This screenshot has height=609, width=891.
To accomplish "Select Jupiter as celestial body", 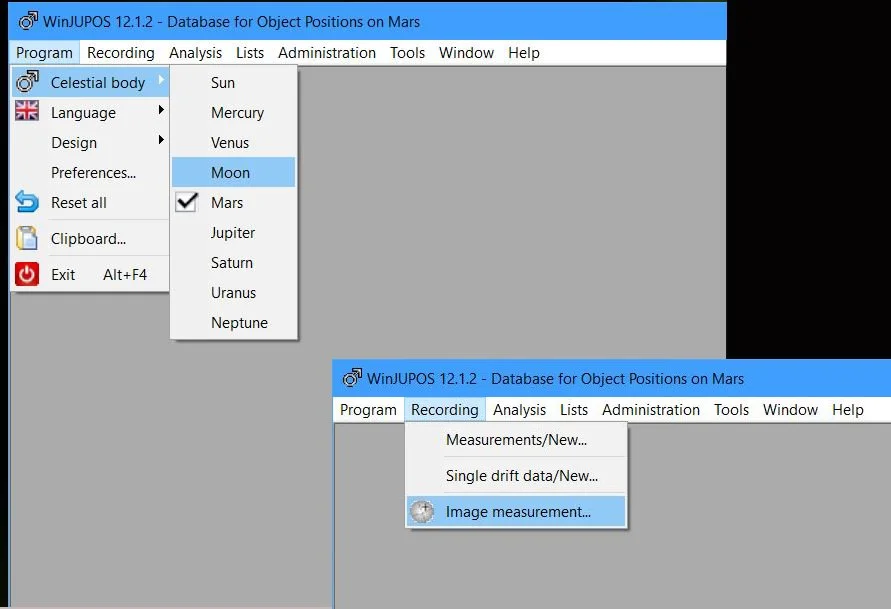I will pos(234,233).
